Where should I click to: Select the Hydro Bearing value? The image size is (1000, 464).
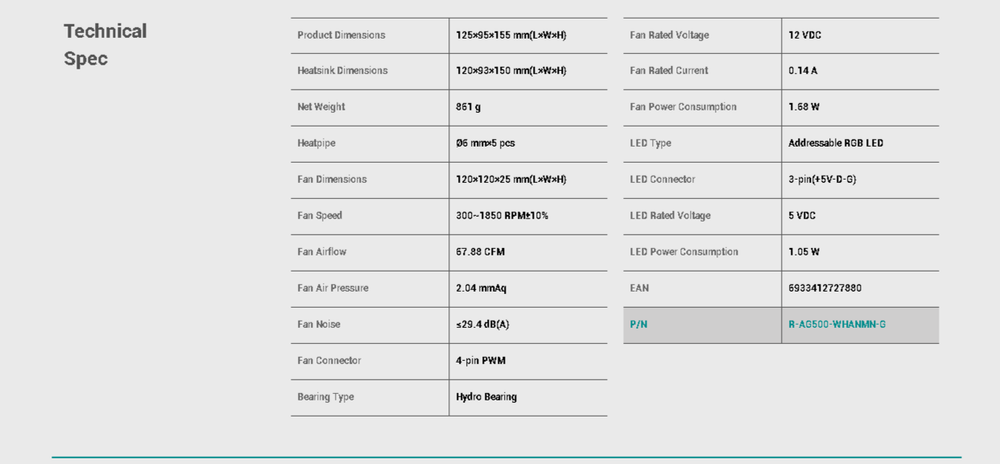486,397
